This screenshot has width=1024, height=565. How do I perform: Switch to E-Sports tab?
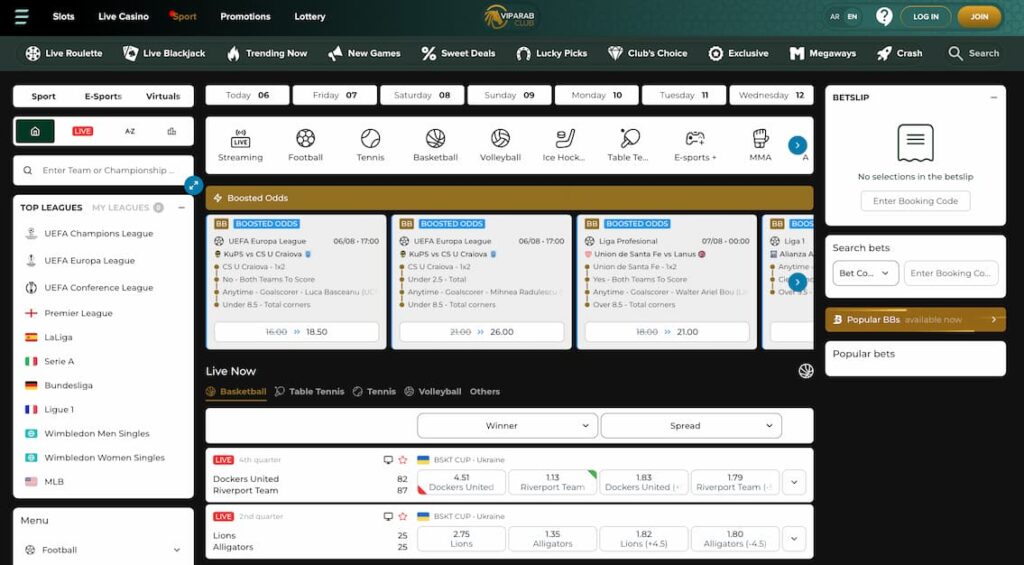103,96
